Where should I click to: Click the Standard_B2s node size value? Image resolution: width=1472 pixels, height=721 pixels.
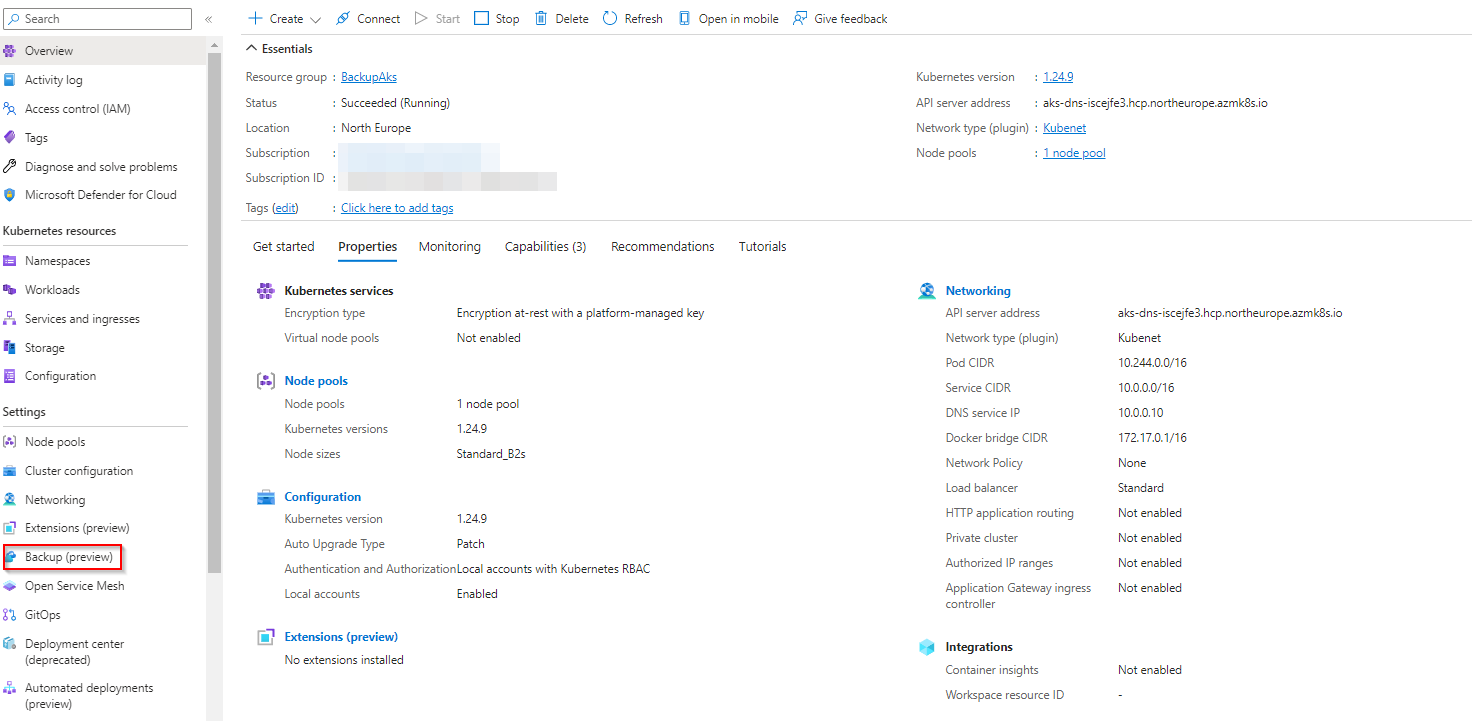tap(491, 454)
